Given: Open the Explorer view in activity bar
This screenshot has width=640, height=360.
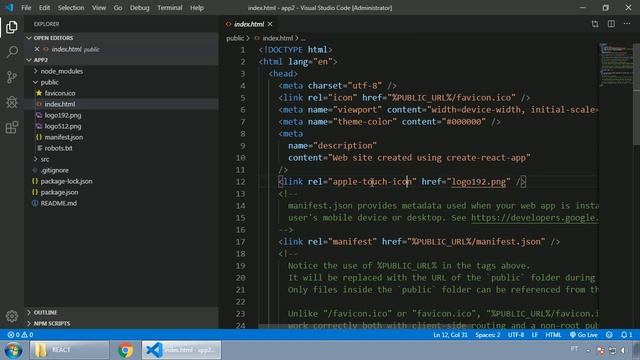Looking at the screenshot, I should pyautogui.click(x=12, y=27).
